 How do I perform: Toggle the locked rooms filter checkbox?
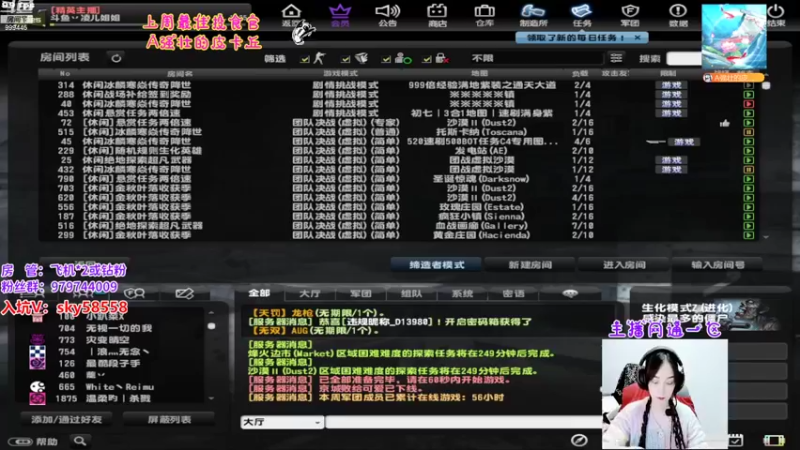(427, 59)
